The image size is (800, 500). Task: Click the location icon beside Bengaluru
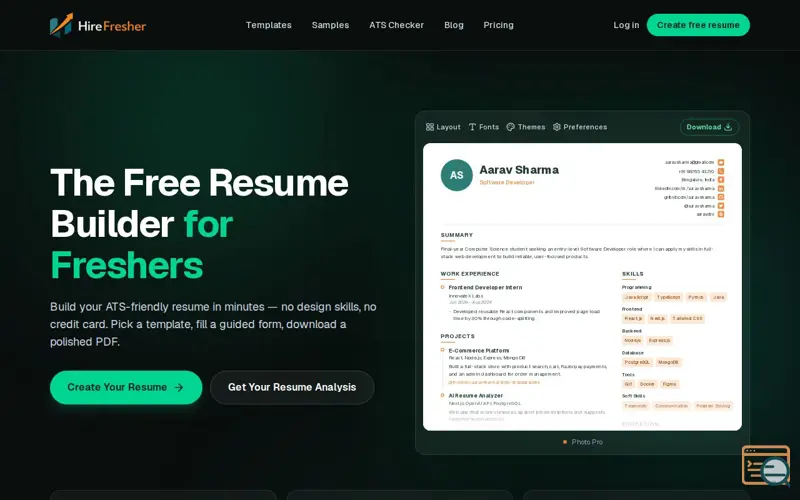point(721,180)
